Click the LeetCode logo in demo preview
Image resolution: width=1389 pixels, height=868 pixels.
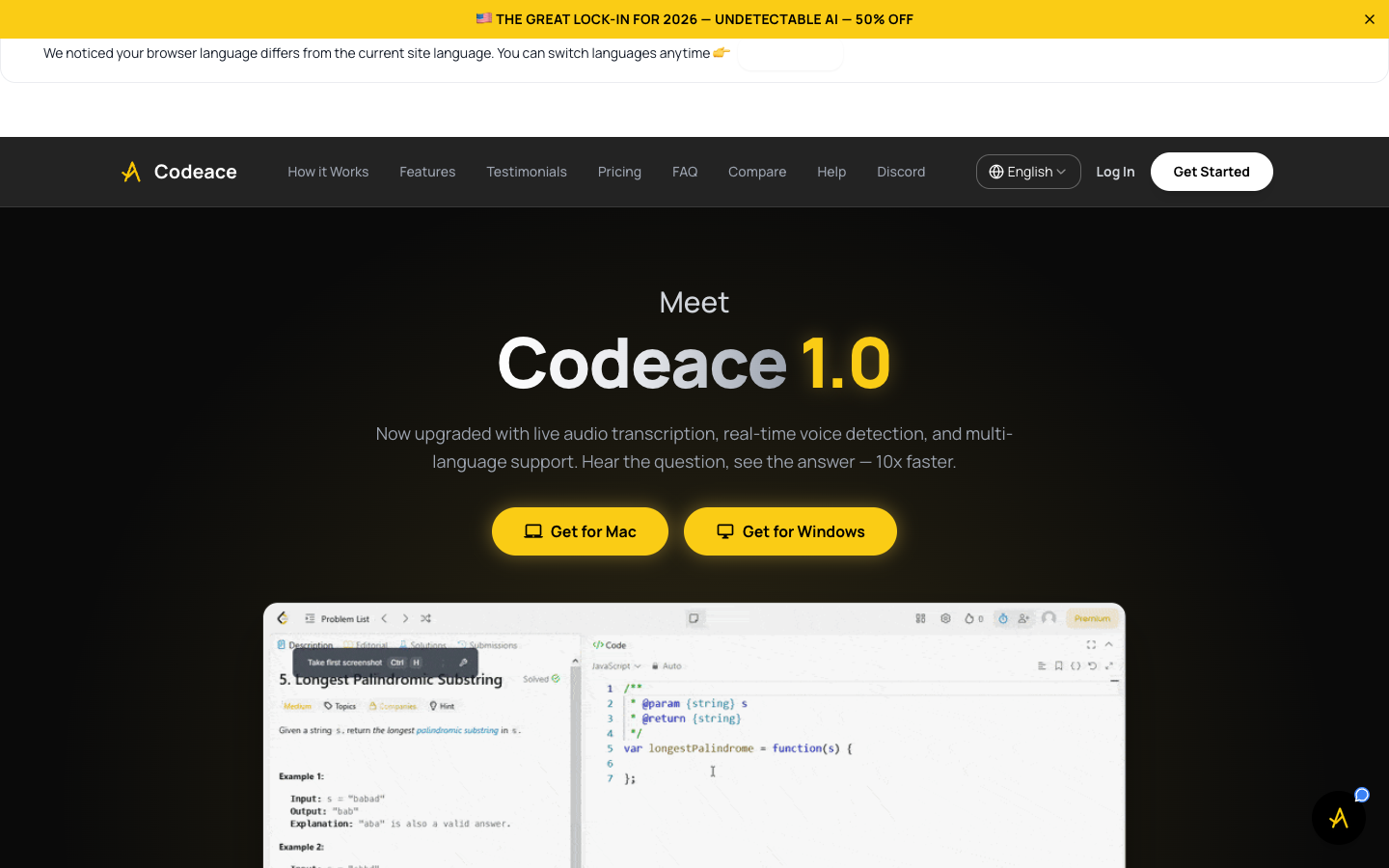(x=283, y=618)
